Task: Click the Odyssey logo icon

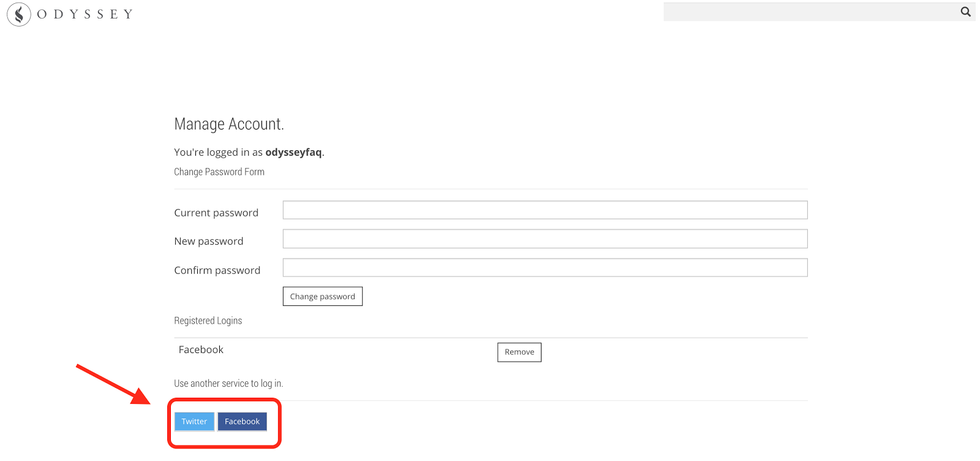Action: pos(18,15)
